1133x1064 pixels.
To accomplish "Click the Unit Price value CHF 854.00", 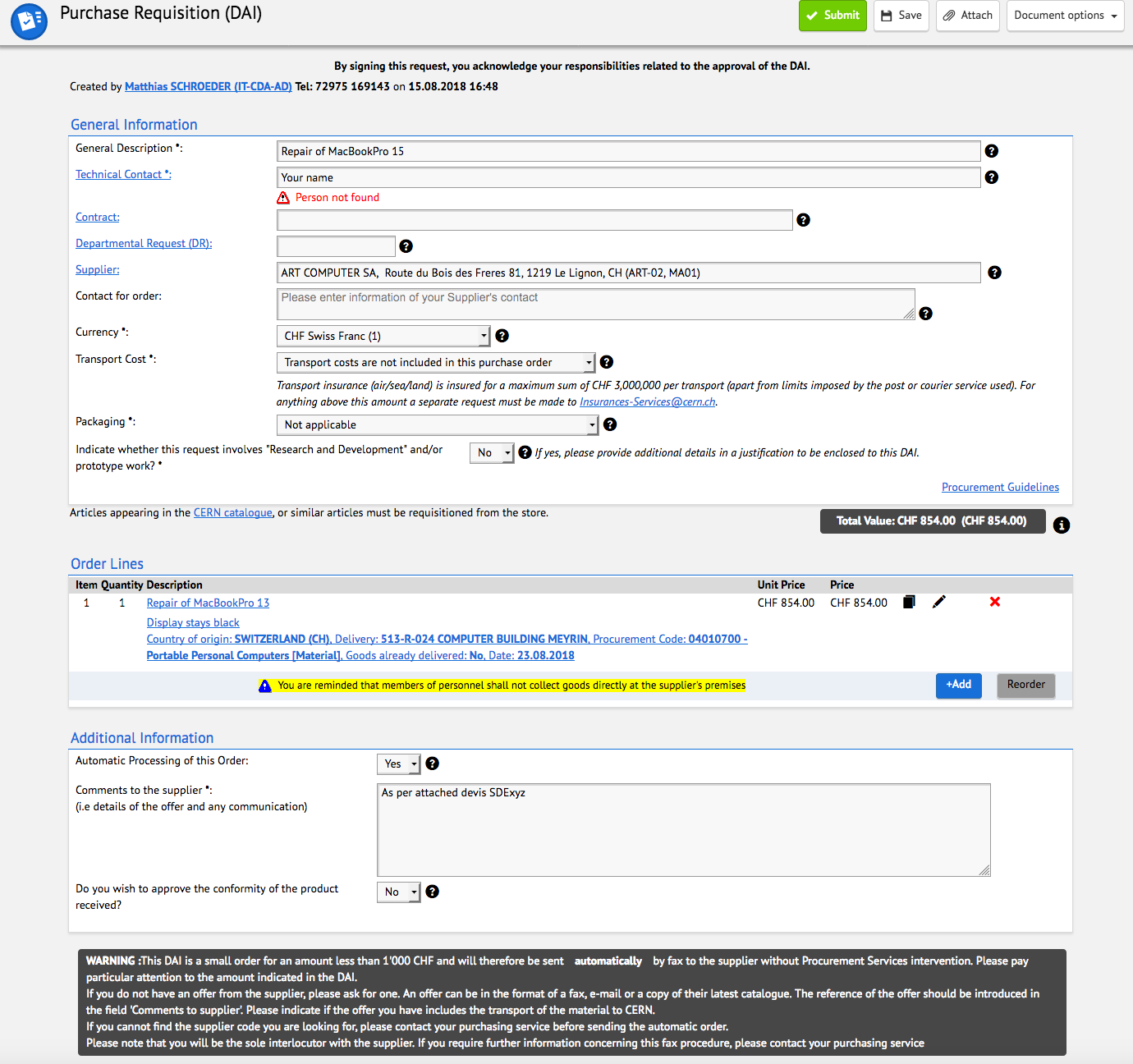I will point(786,603).
